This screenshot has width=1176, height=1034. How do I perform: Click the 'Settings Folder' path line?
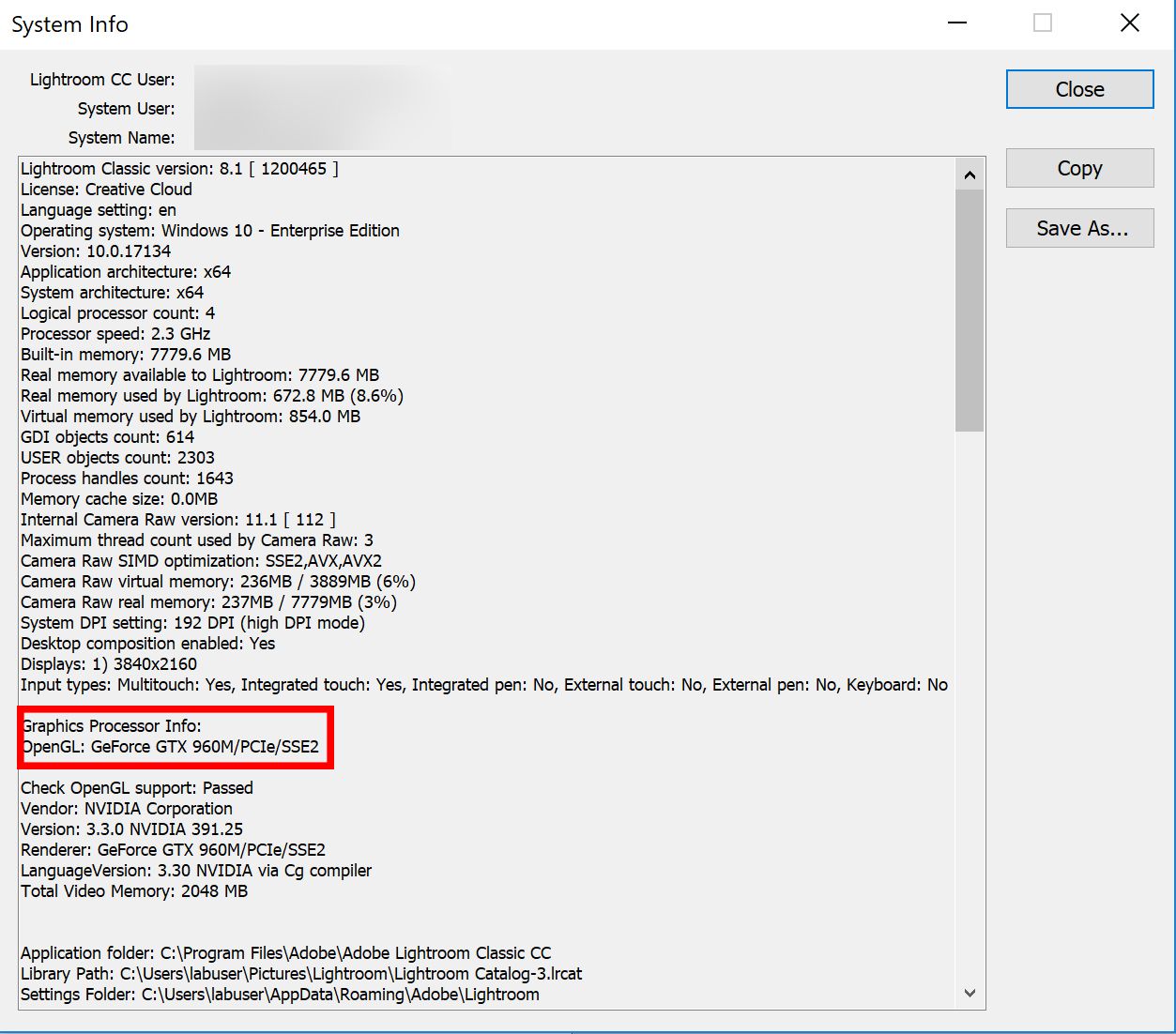click(x=280, y=995)
